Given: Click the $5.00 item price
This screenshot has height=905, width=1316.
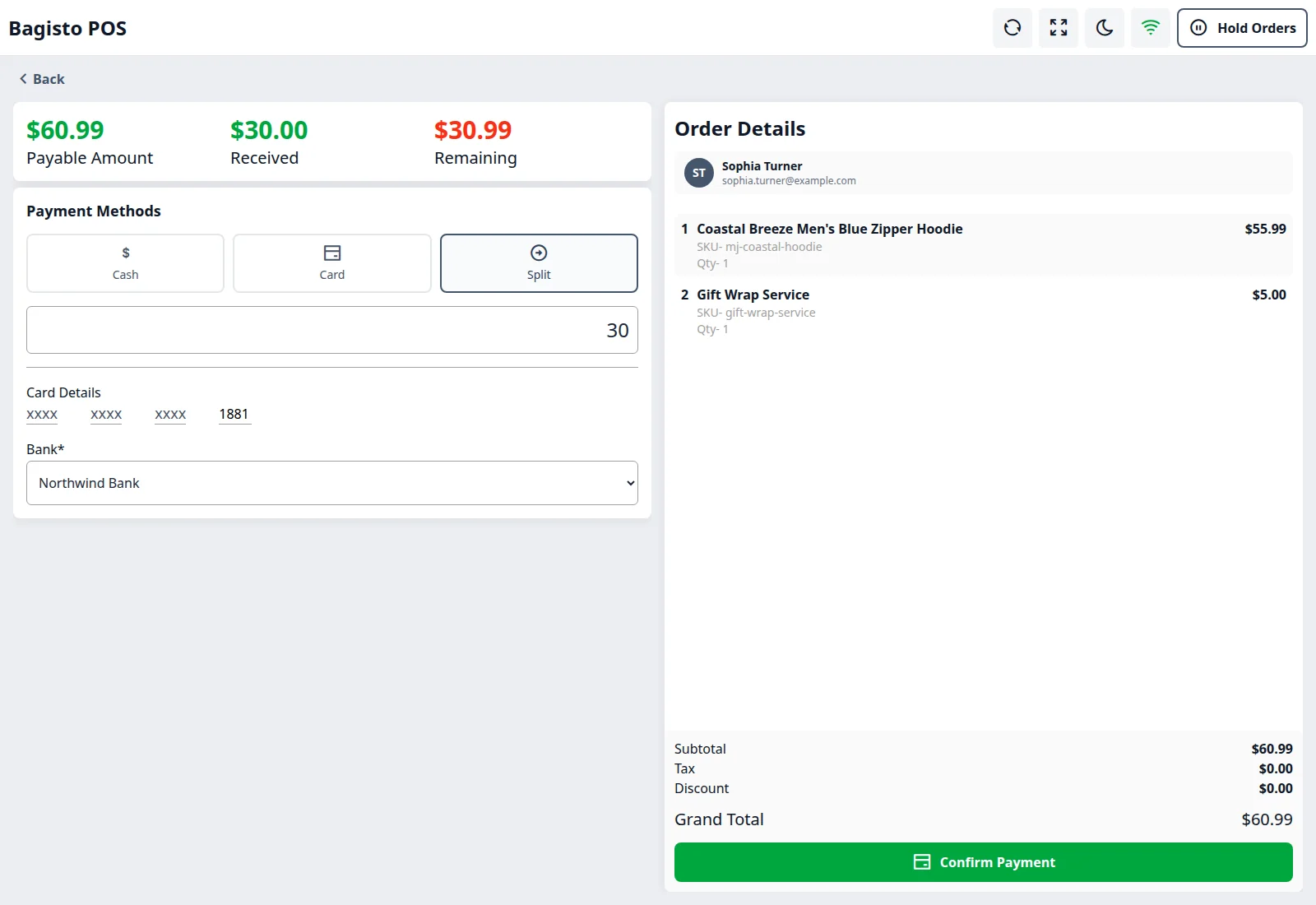Looking at the screenshot, I should click(1269, 295).
